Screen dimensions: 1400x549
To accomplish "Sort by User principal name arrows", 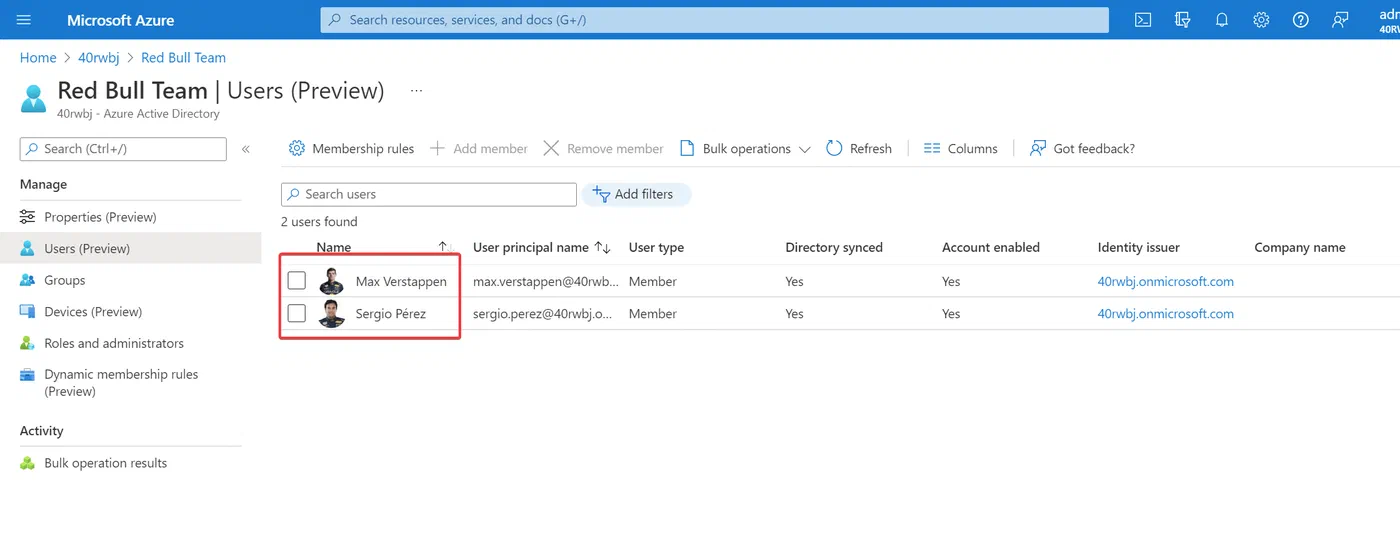I will point(602,247).
